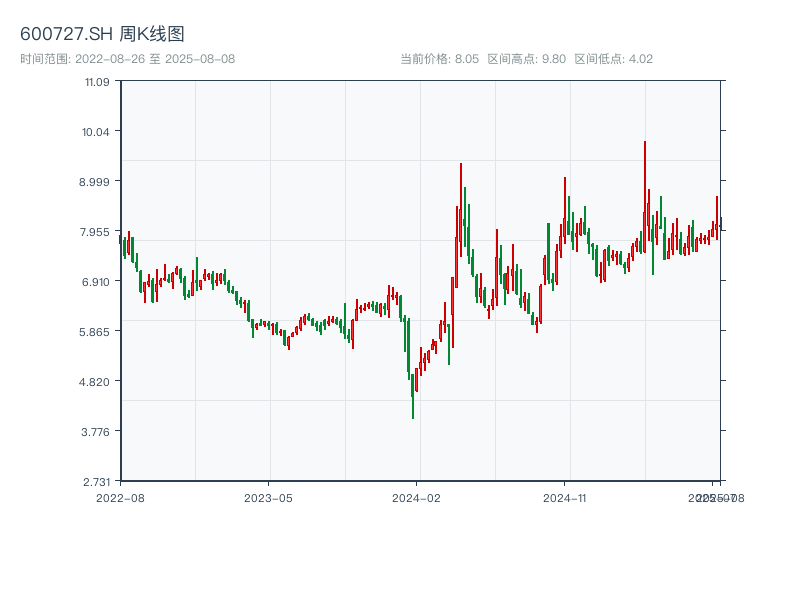Click the chart title 600727.SH 周K线图

(102, 34)
